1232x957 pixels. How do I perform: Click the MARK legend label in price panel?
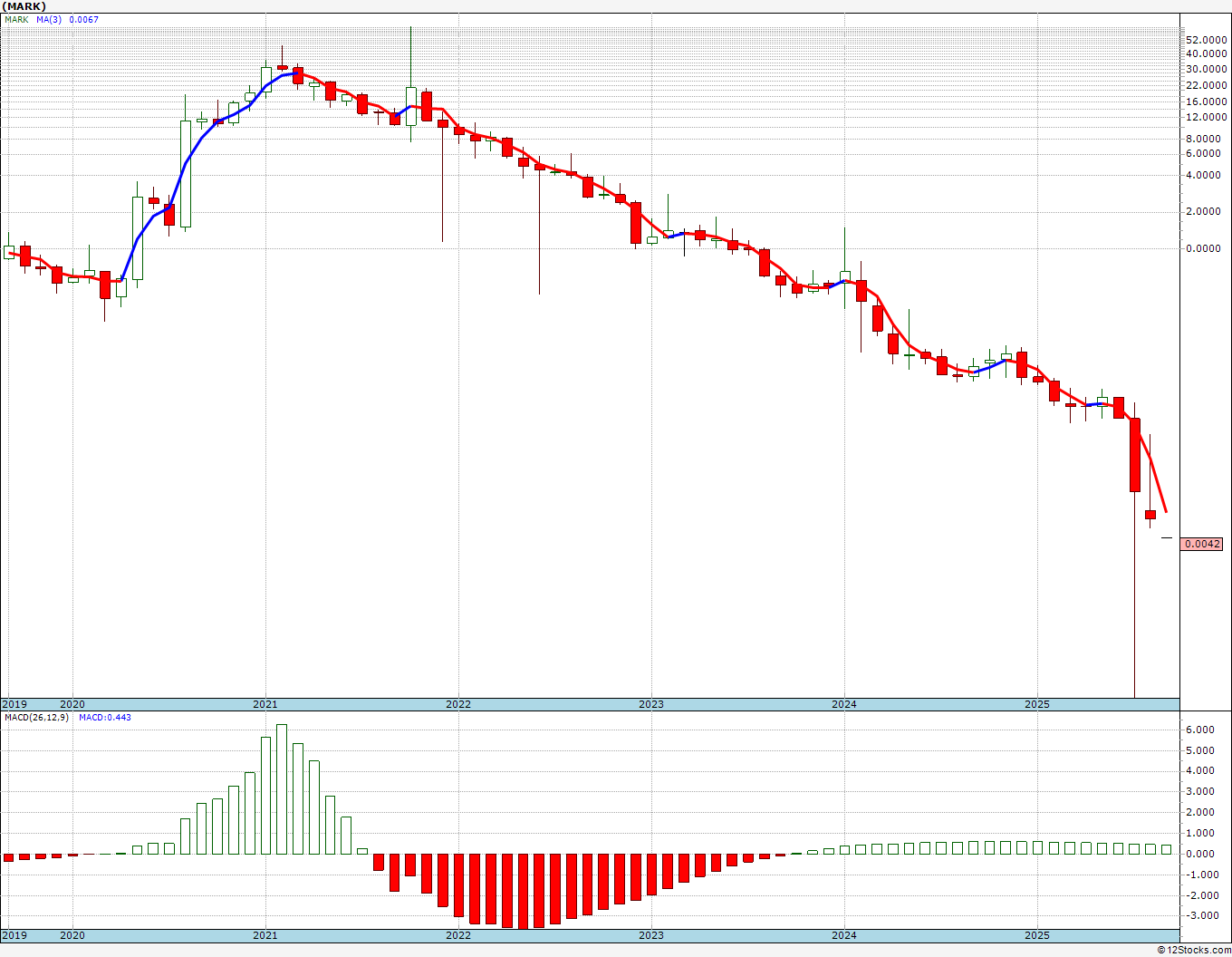click(x=15, y=20)
